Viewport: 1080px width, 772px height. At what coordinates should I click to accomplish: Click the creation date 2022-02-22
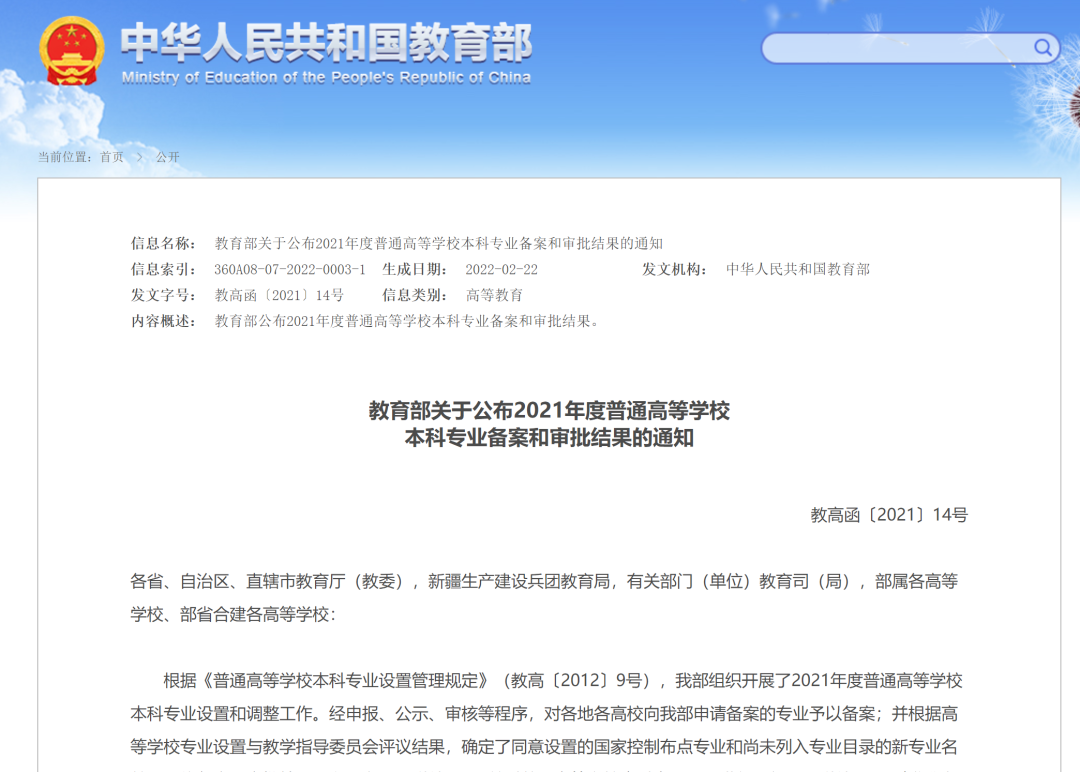click(x=501, y=269)
